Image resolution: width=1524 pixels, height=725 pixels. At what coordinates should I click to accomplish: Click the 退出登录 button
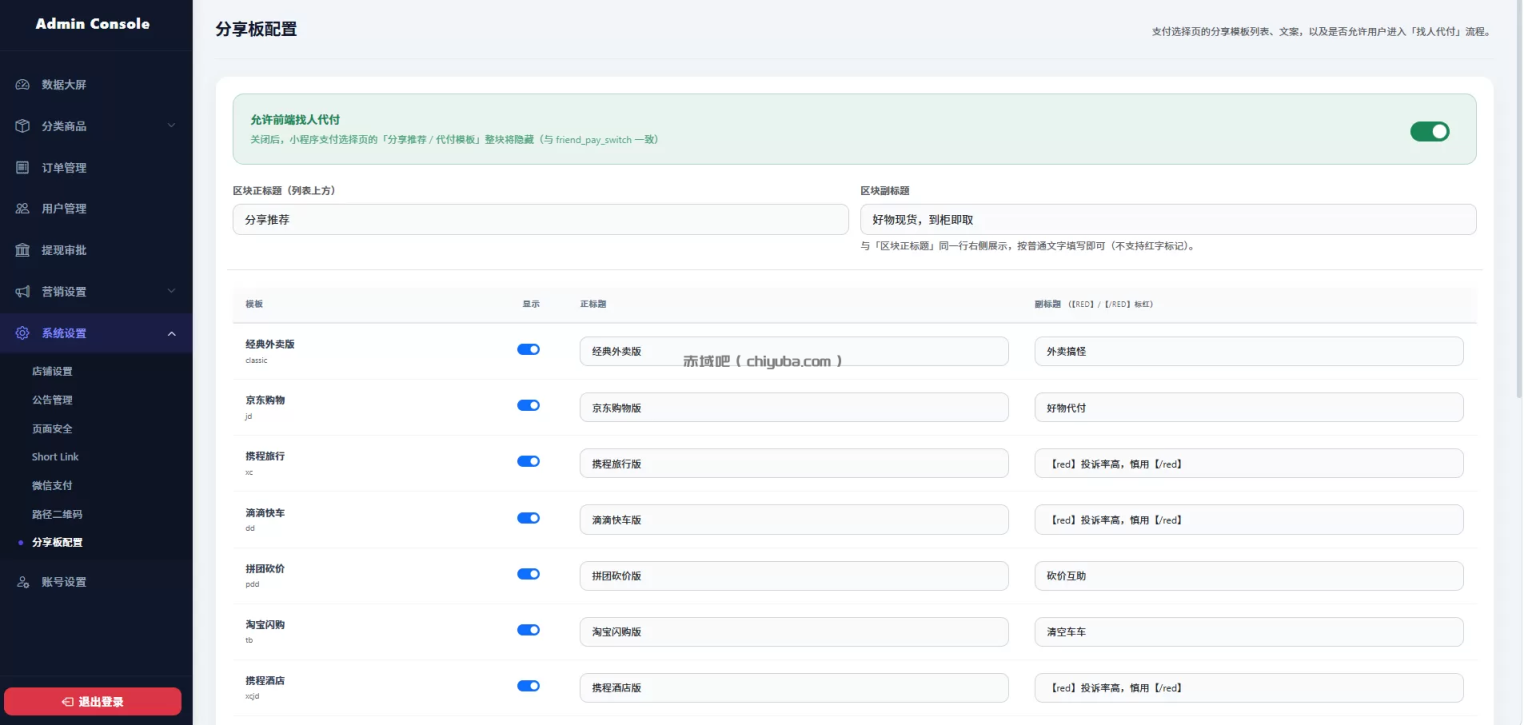coord(93,702)
